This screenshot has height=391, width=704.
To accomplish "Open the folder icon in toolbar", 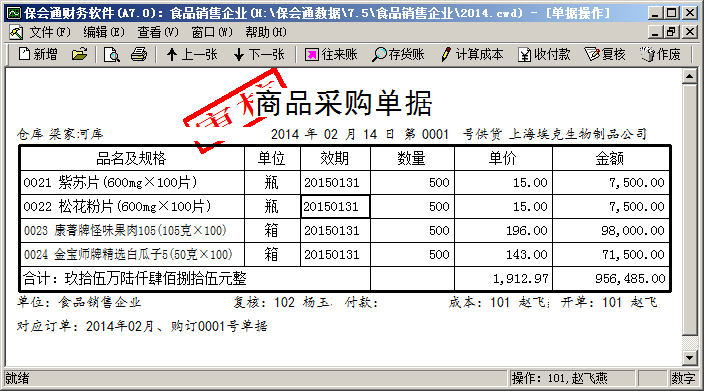I will point(79,54).
